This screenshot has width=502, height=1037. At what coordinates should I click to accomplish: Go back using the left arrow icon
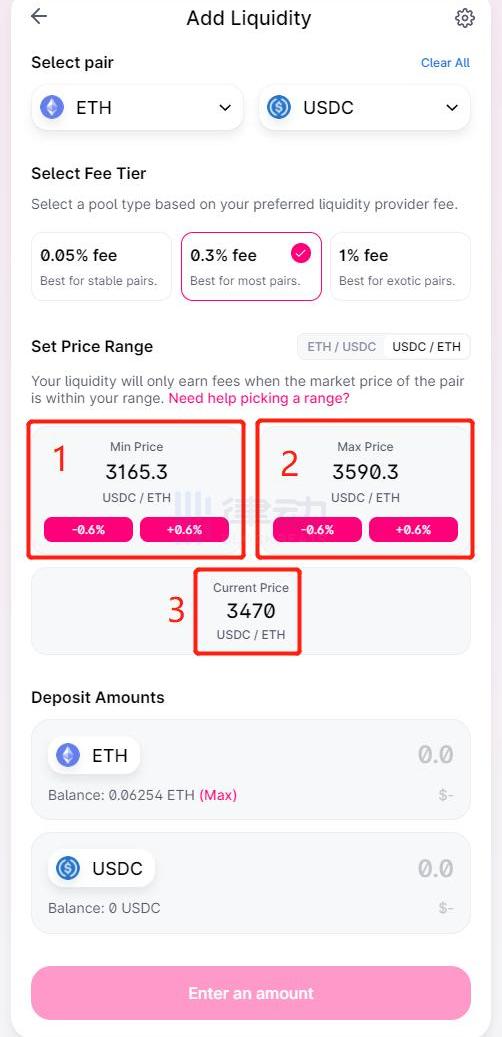click(x=39, y=17)
